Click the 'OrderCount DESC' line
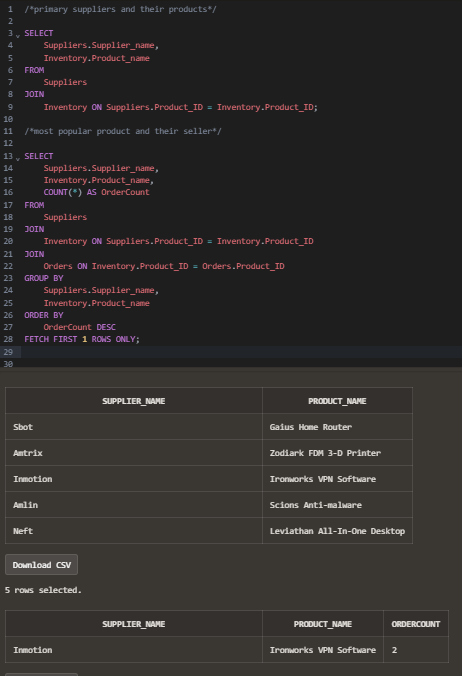 coord(80,327)
